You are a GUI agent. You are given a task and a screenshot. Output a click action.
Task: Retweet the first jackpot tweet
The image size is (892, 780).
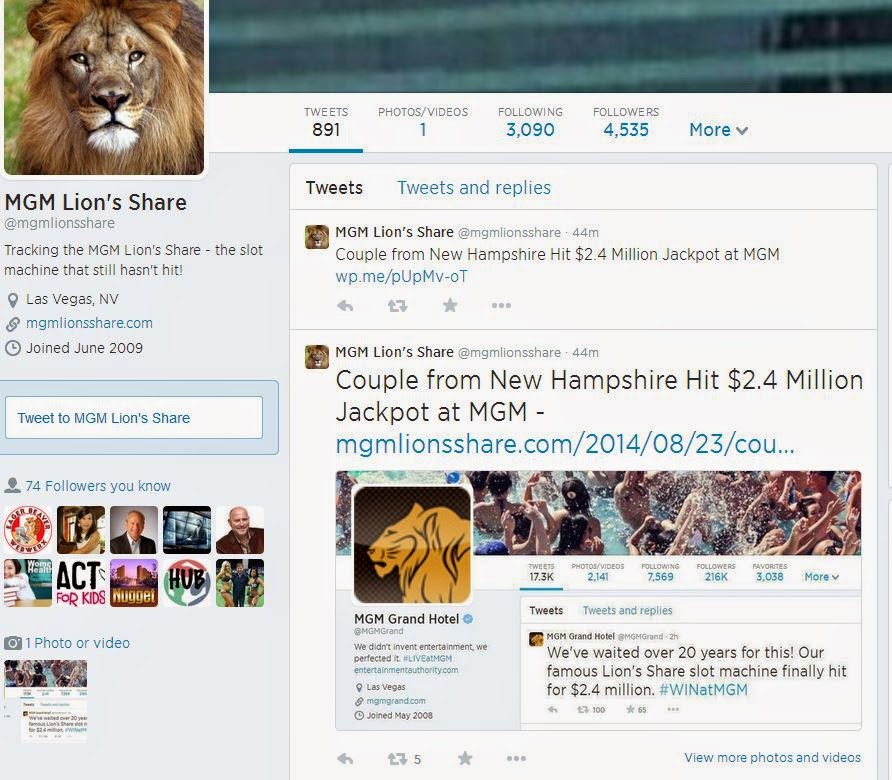coord(397,306)
